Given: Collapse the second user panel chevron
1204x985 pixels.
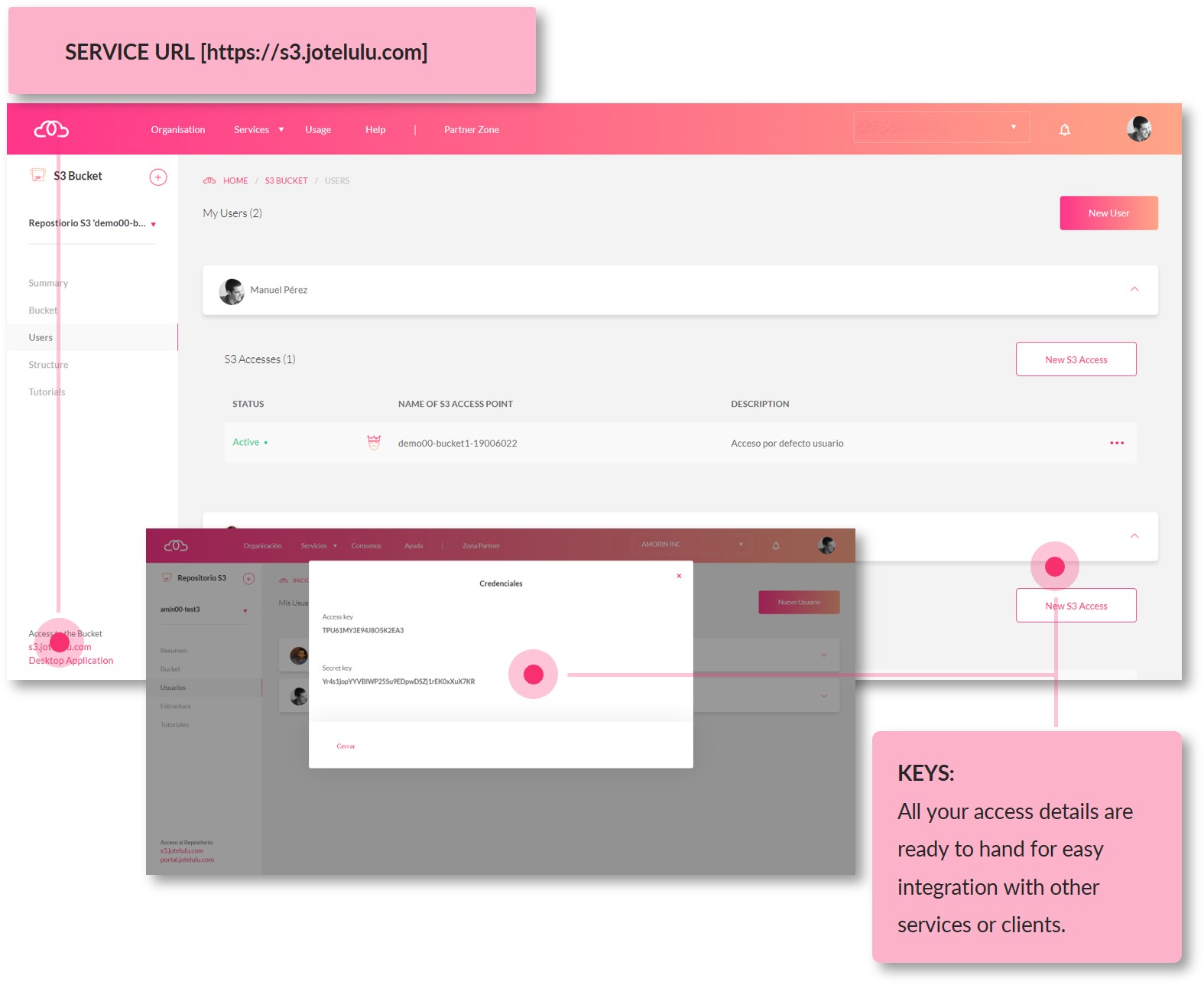Looking at the screenshot, I should [1134, 536].
